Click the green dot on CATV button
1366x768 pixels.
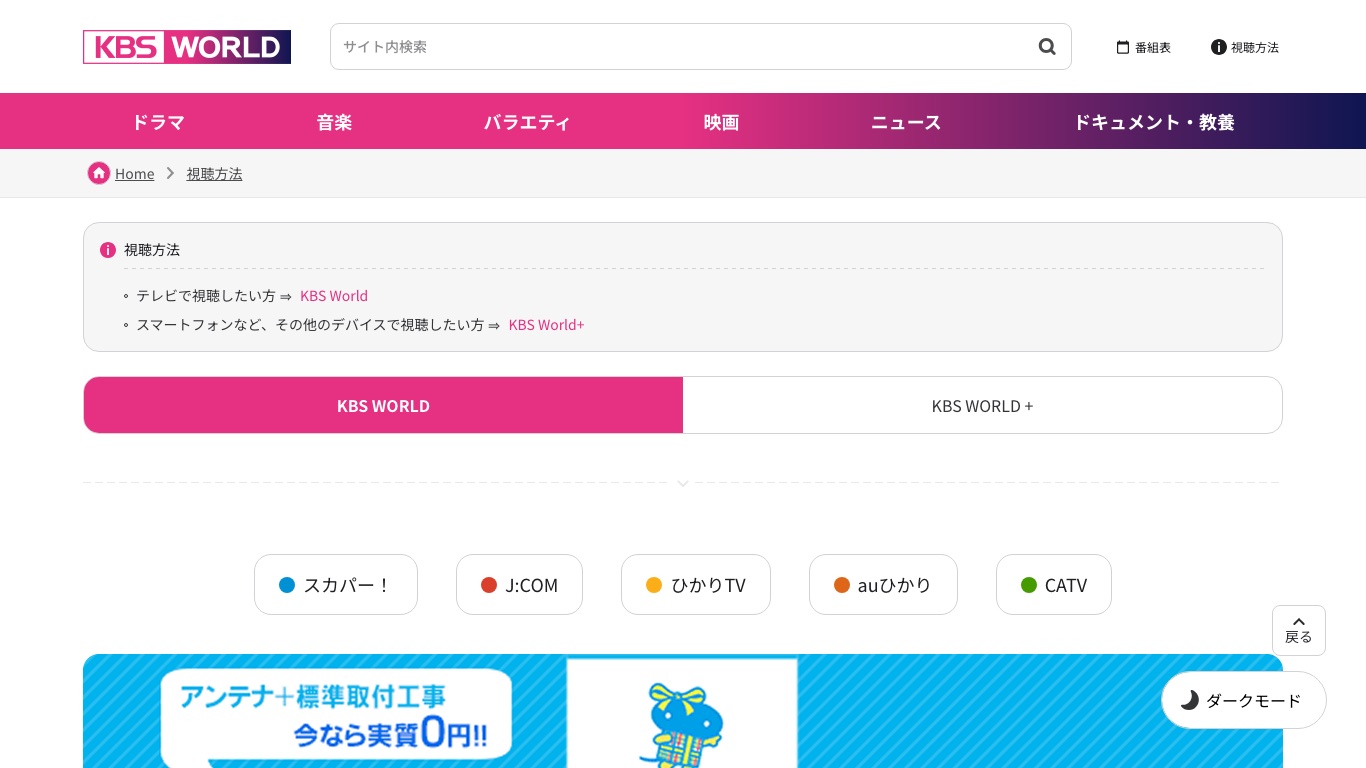[x=1029, y=585]
